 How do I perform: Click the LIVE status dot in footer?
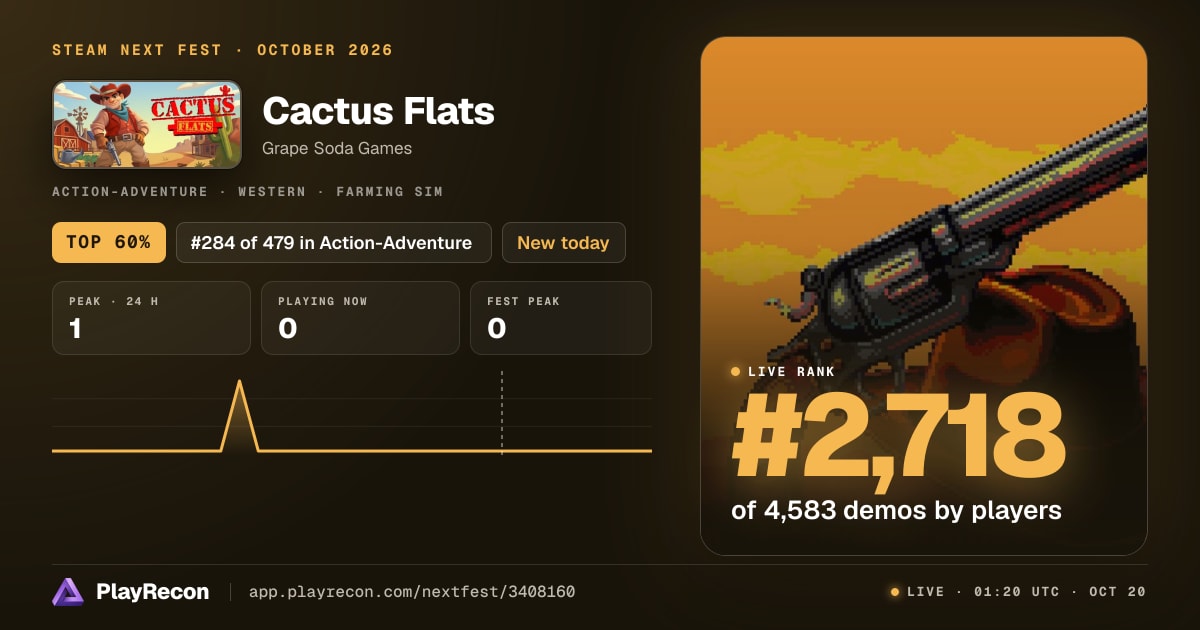(895, 592)
